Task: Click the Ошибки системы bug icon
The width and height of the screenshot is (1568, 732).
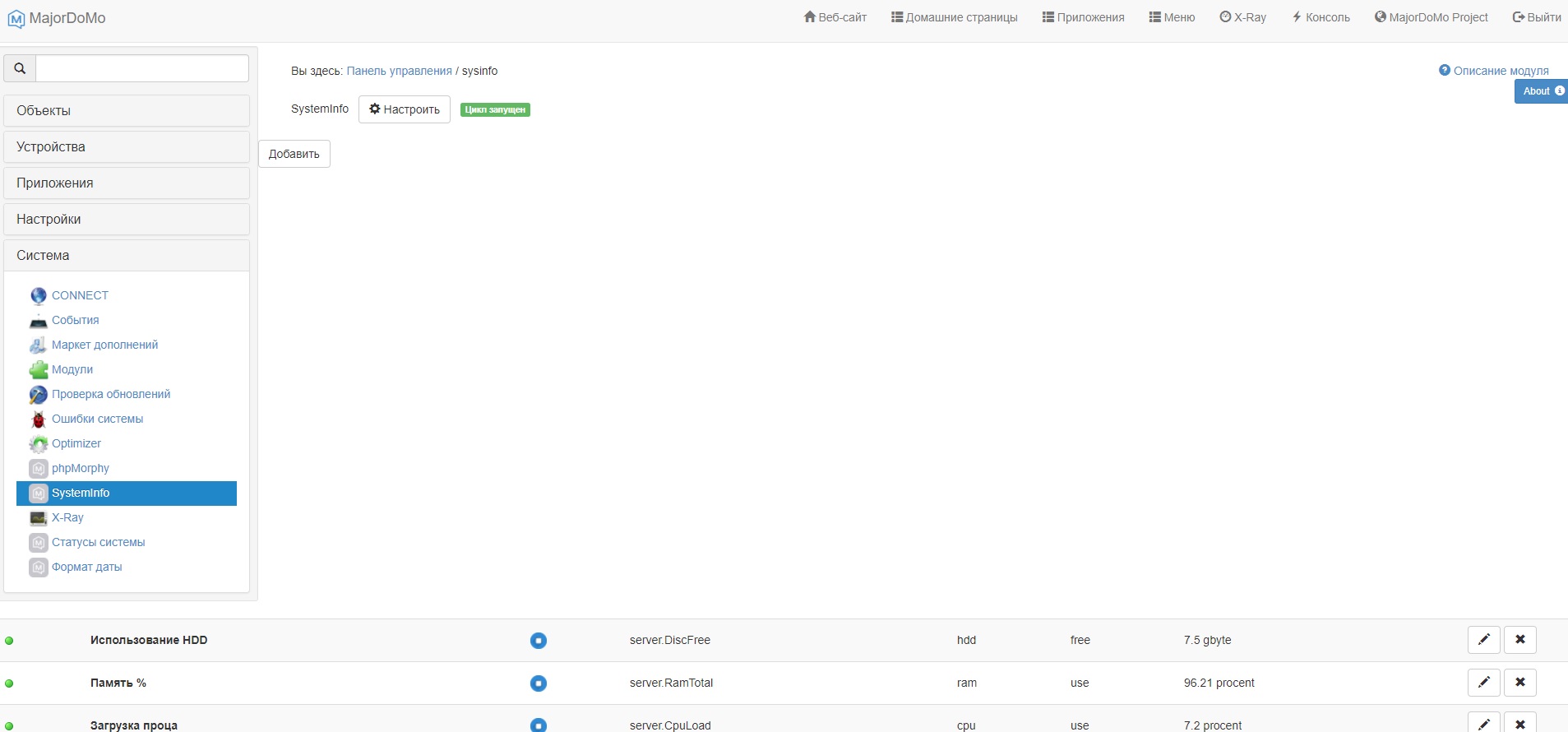Action: click(x=38, y=419)
